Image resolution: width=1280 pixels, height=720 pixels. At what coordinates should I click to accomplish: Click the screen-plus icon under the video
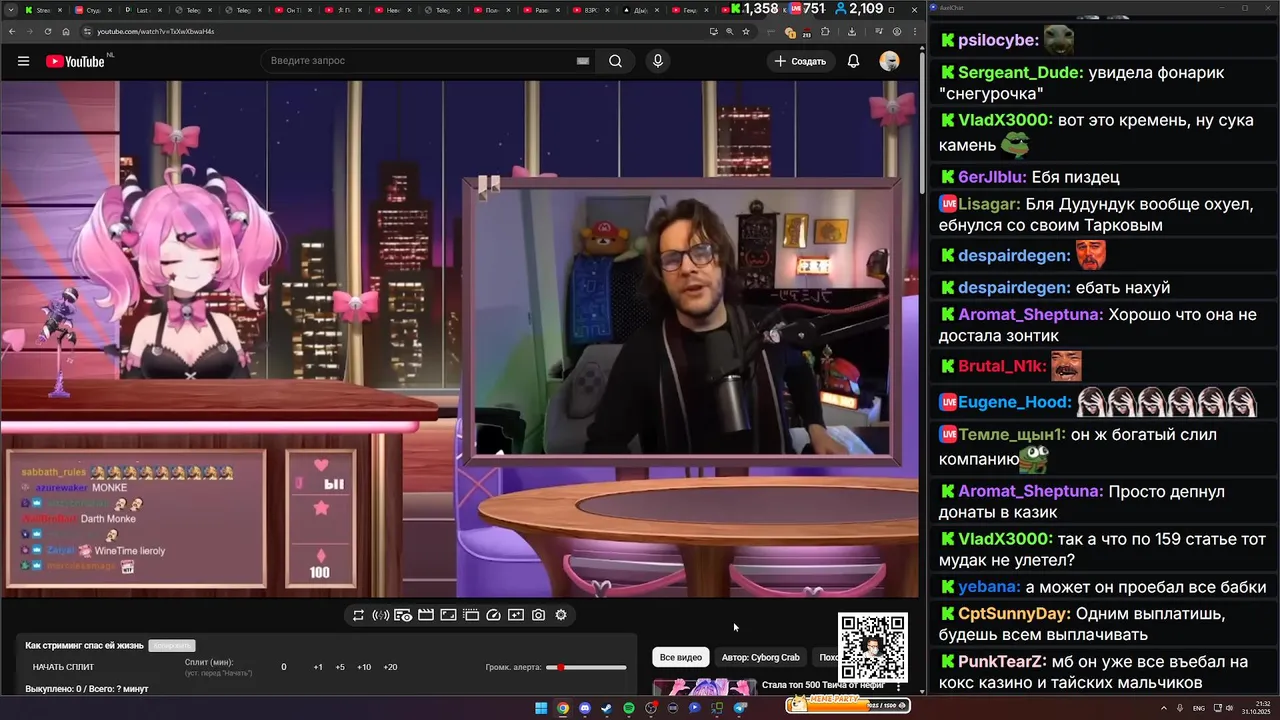516,615
